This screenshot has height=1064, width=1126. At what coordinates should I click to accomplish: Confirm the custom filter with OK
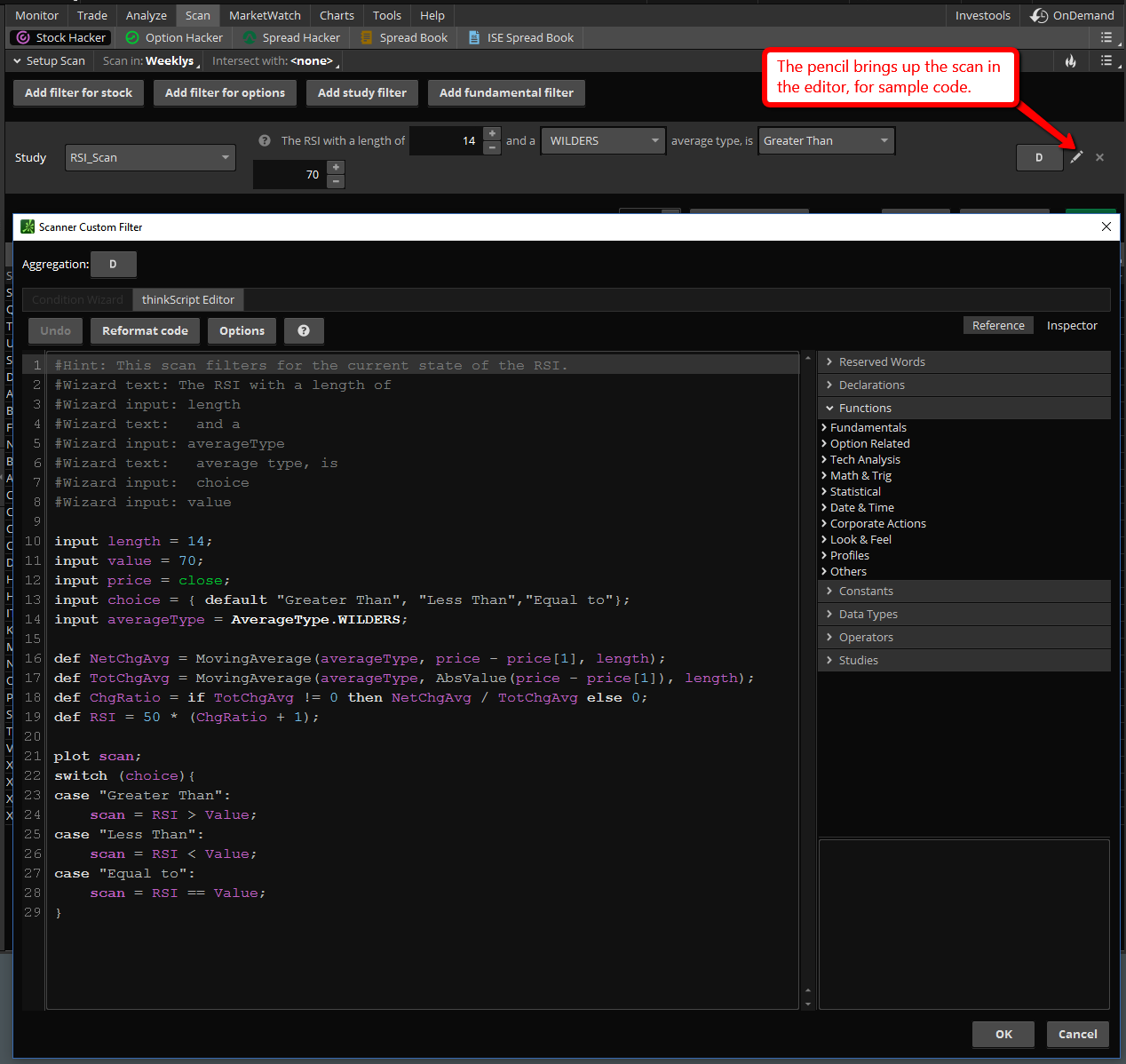(x=1003, y=1034)
